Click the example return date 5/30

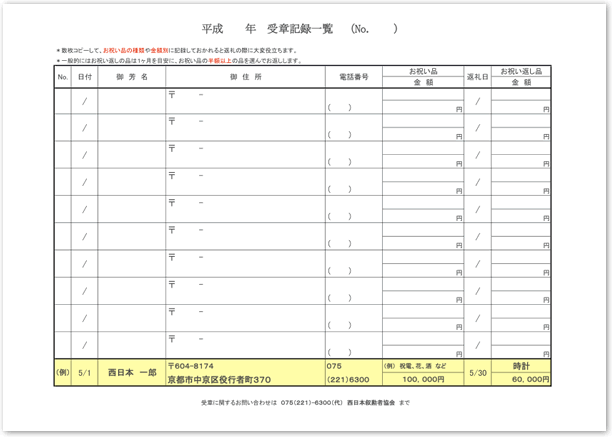click(478, 373)
